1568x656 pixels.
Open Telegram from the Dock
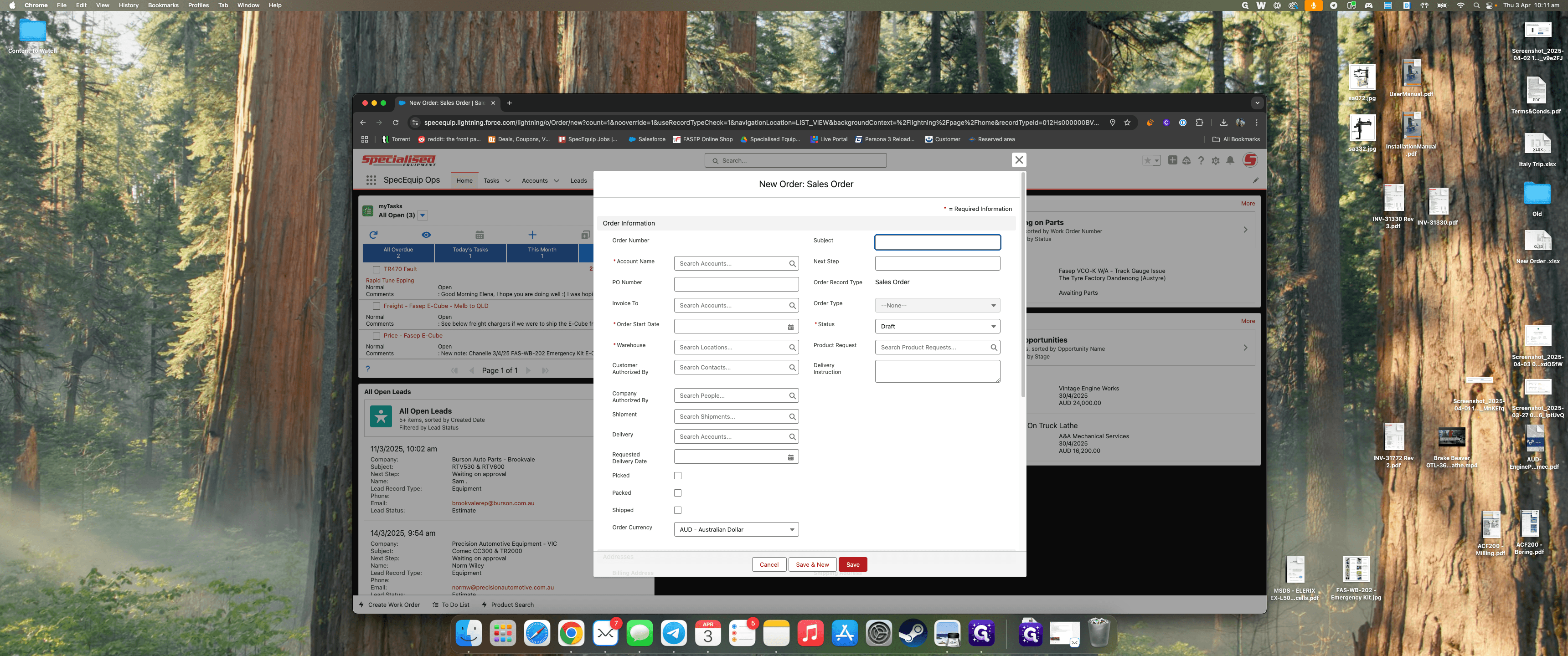674,634
